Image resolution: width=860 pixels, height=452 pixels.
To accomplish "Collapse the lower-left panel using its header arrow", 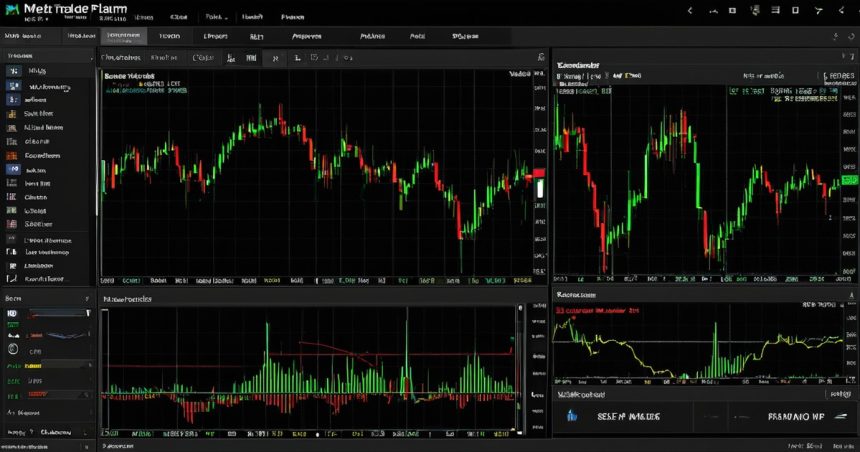I will [x=87, y=299].
